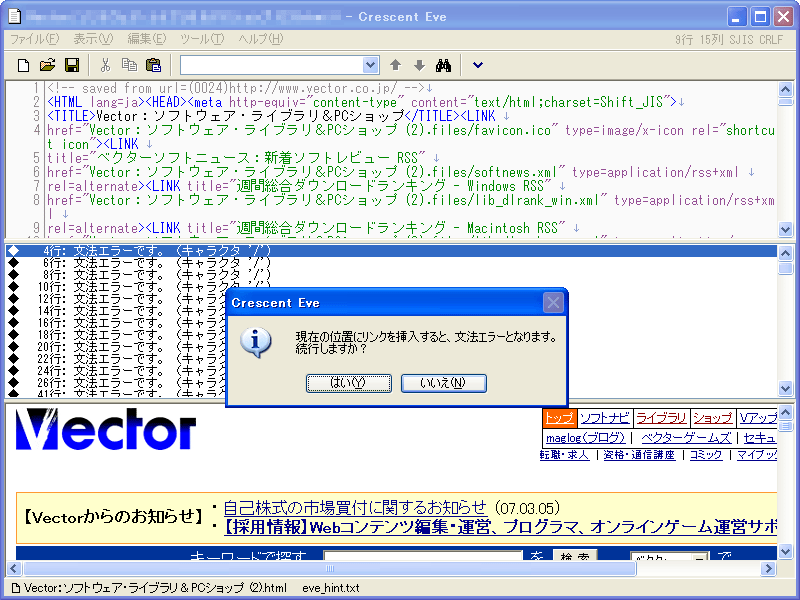The width and height of the screenshot is (800, 600).
Task: Open the ヘルプ(H) menu
Action: coord(261,39)
